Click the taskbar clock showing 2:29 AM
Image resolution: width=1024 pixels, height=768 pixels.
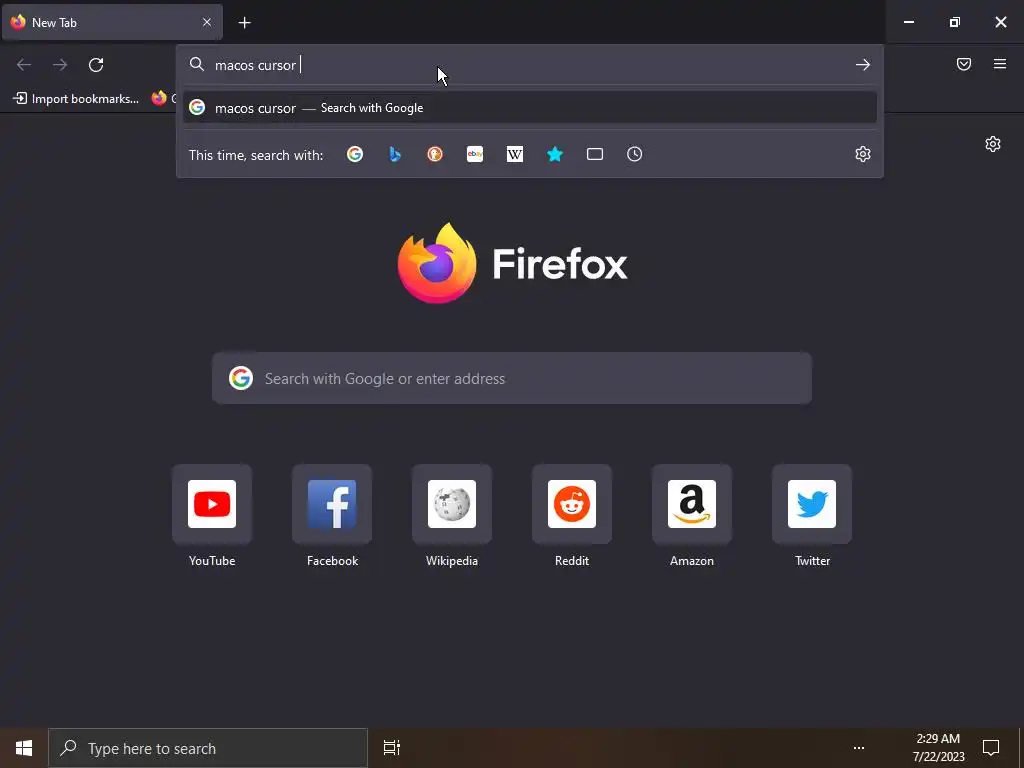(x=938, y=748)
